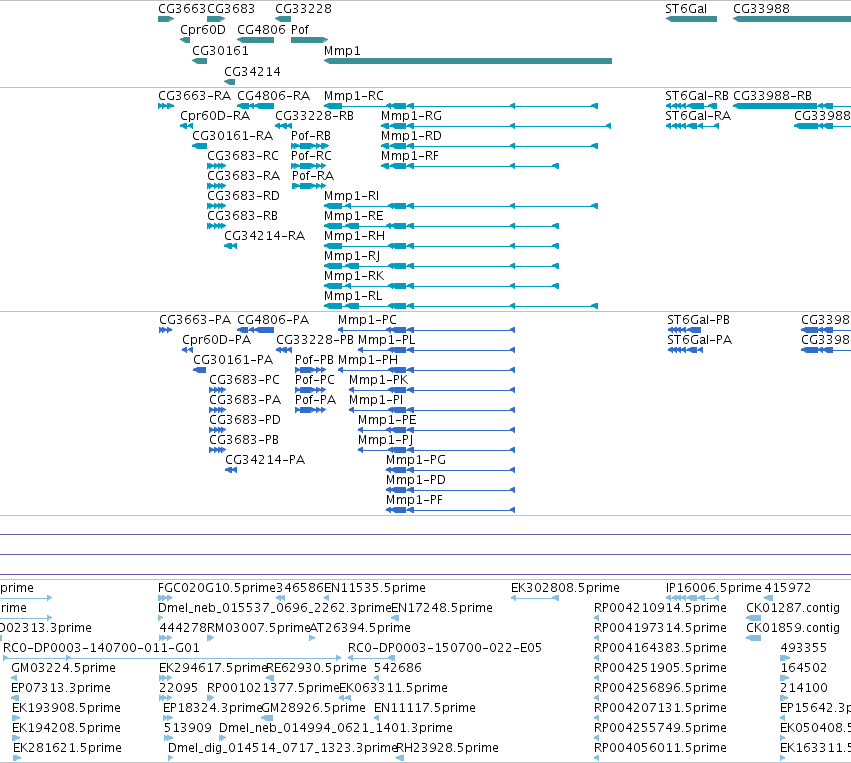851x763 pixels.
Task: Select the CG30161-RA transcript
Action: point(200,146)
